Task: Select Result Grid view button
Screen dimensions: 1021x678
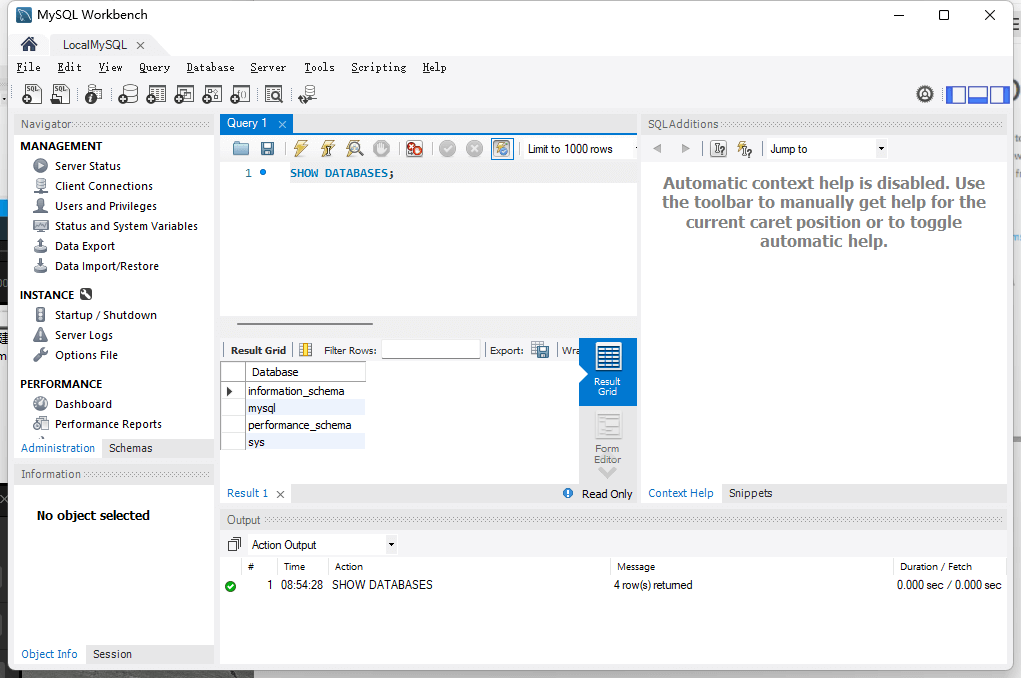Action: pyautogui.click(x=608, y=371)
